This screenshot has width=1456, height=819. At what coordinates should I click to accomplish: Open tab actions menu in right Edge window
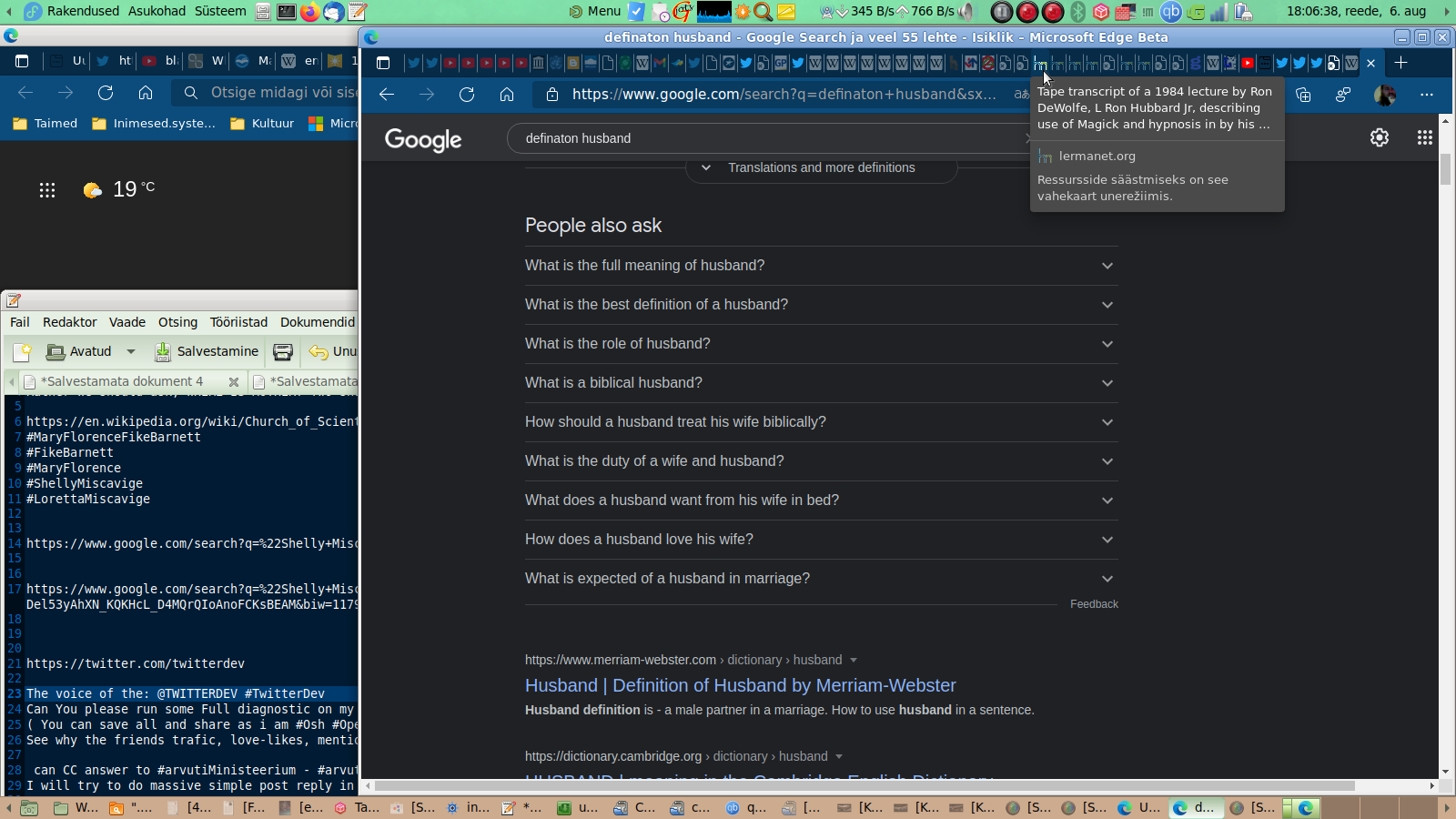pos(383,63)
